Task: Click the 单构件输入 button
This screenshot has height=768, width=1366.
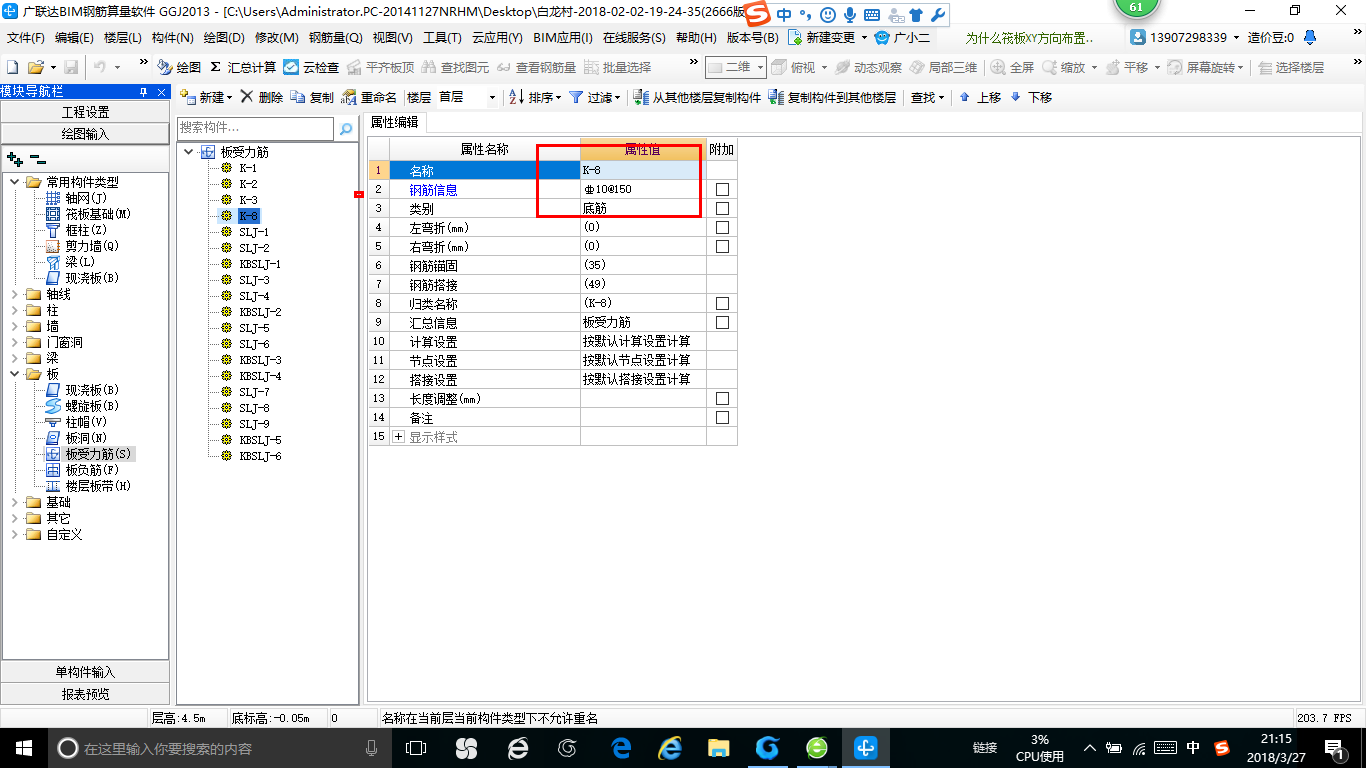Action: pos(85,672)
